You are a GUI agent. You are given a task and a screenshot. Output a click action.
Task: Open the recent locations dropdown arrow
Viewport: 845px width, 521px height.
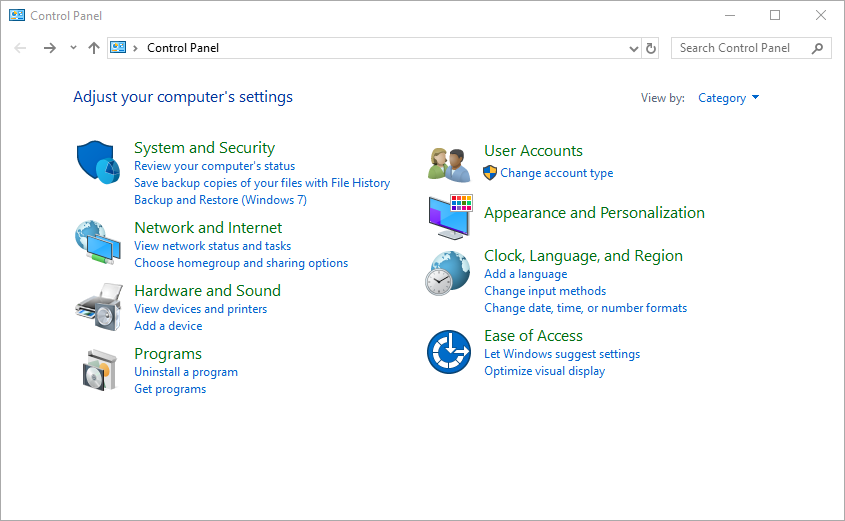coord(73,48)
